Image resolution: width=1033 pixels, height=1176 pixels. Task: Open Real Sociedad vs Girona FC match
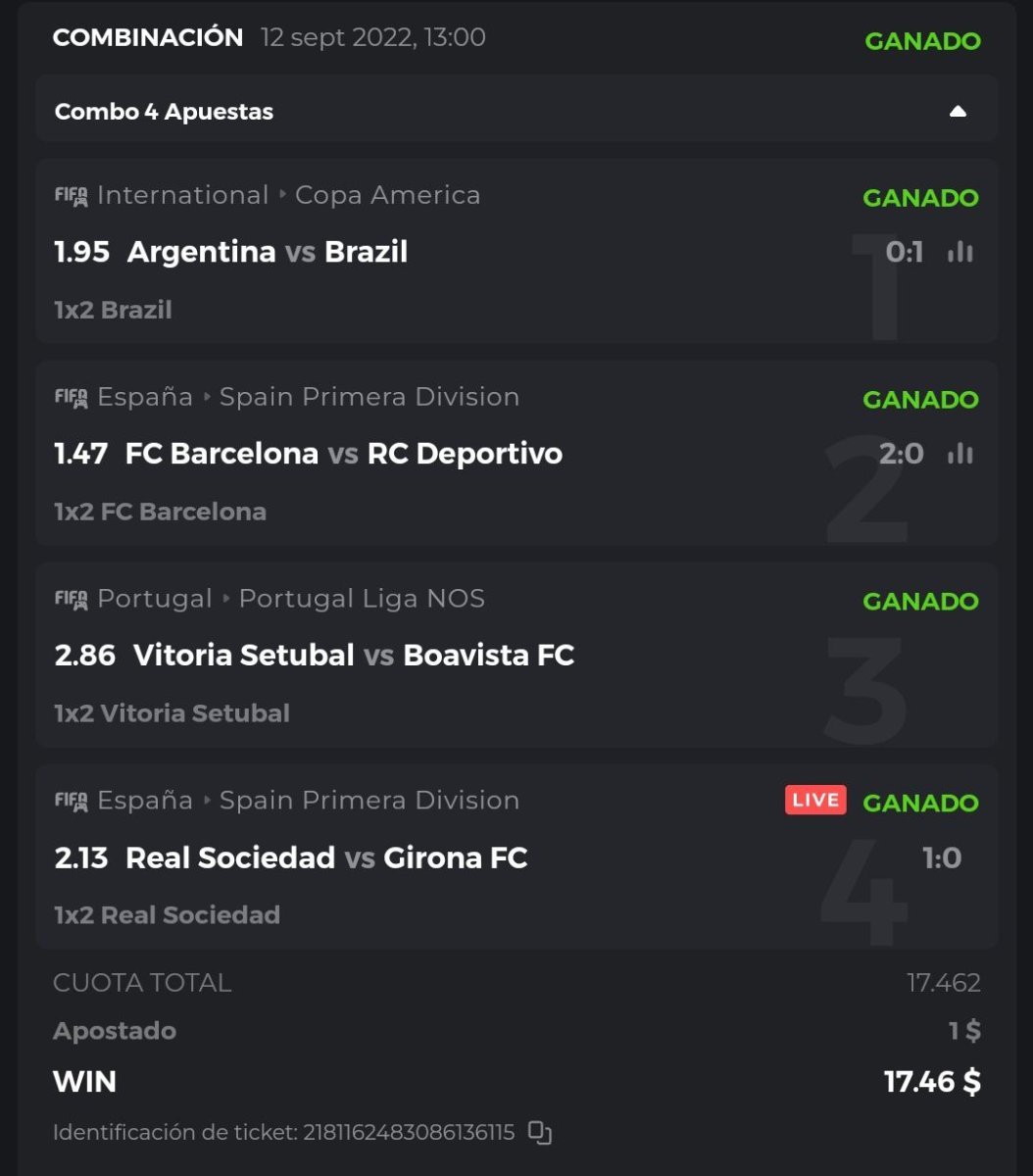coord(326,858)
